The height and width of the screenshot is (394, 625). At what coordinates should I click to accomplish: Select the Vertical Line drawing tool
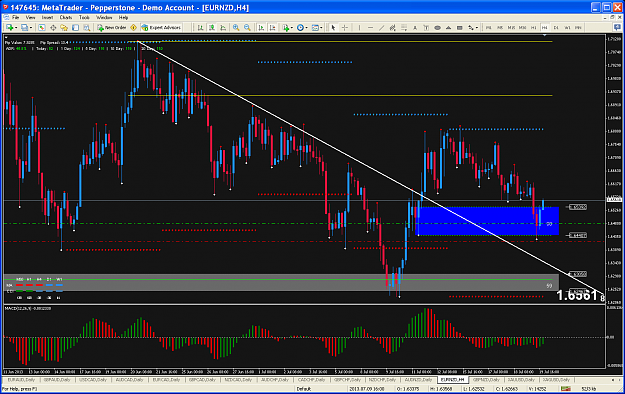[x=359, y=28]
